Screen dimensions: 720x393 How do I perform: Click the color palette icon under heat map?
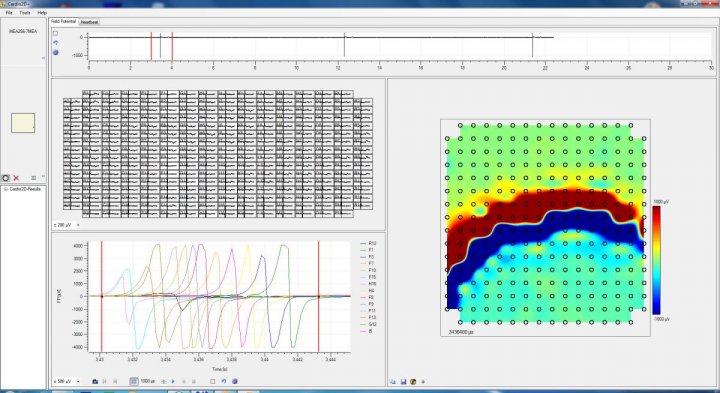click(x=413, y=382)
